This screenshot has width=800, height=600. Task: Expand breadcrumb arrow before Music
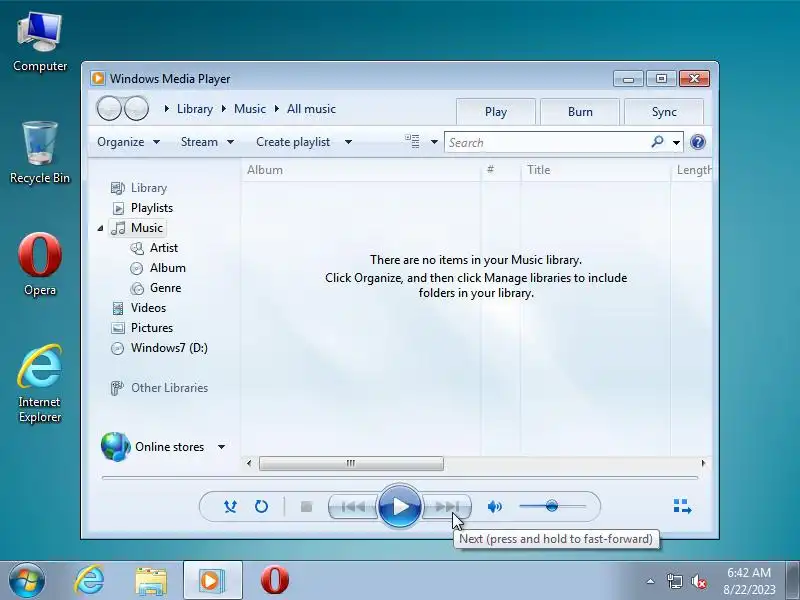click(x=224, y=109)
